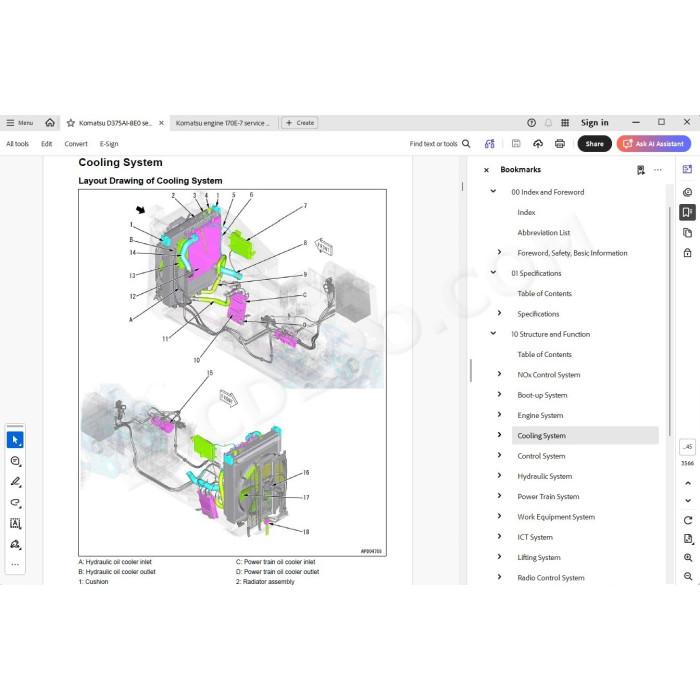Screen dimensions: 700x700
Task: Click the Ask AI Assistant button
Action: [654, 144]
